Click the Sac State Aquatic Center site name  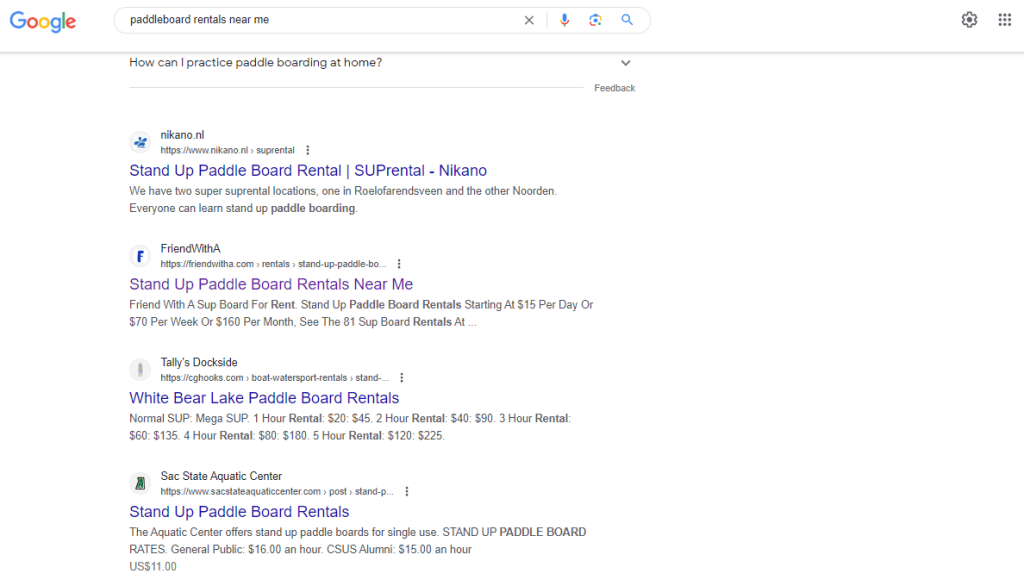221,476
